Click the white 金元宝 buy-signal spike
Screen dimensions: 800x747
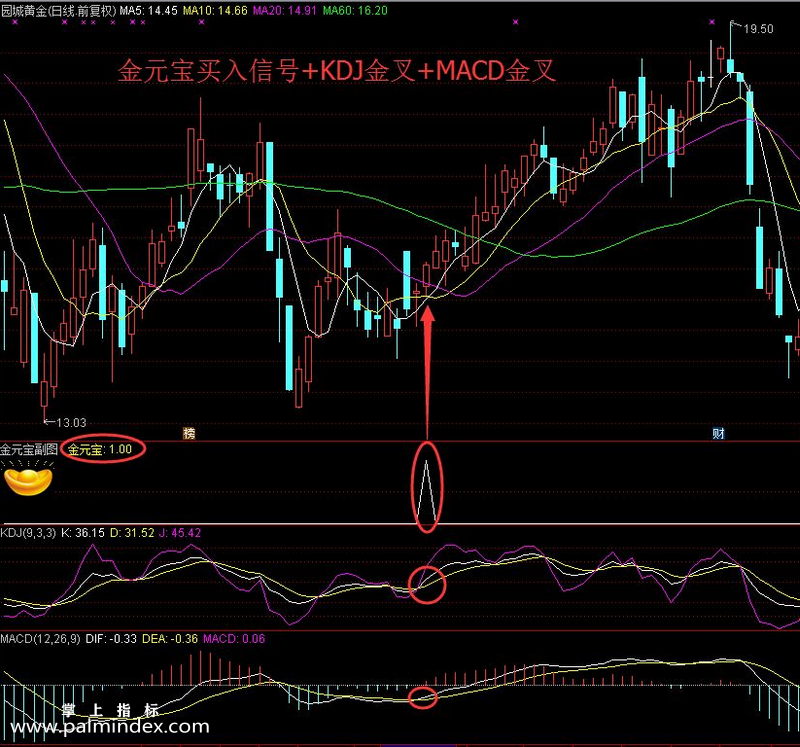(427, 491)
